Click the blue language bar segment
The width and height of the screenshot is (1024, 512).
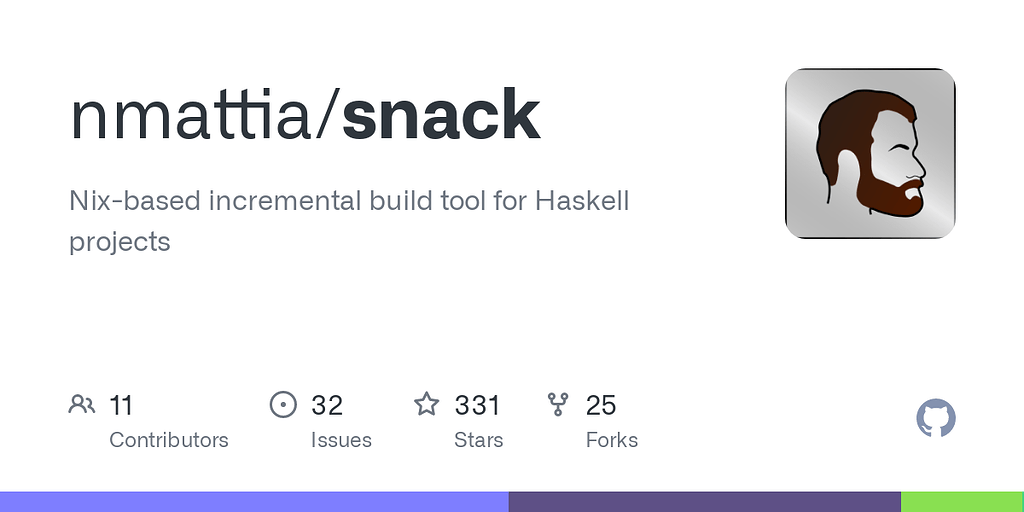(x=254, y=502)
